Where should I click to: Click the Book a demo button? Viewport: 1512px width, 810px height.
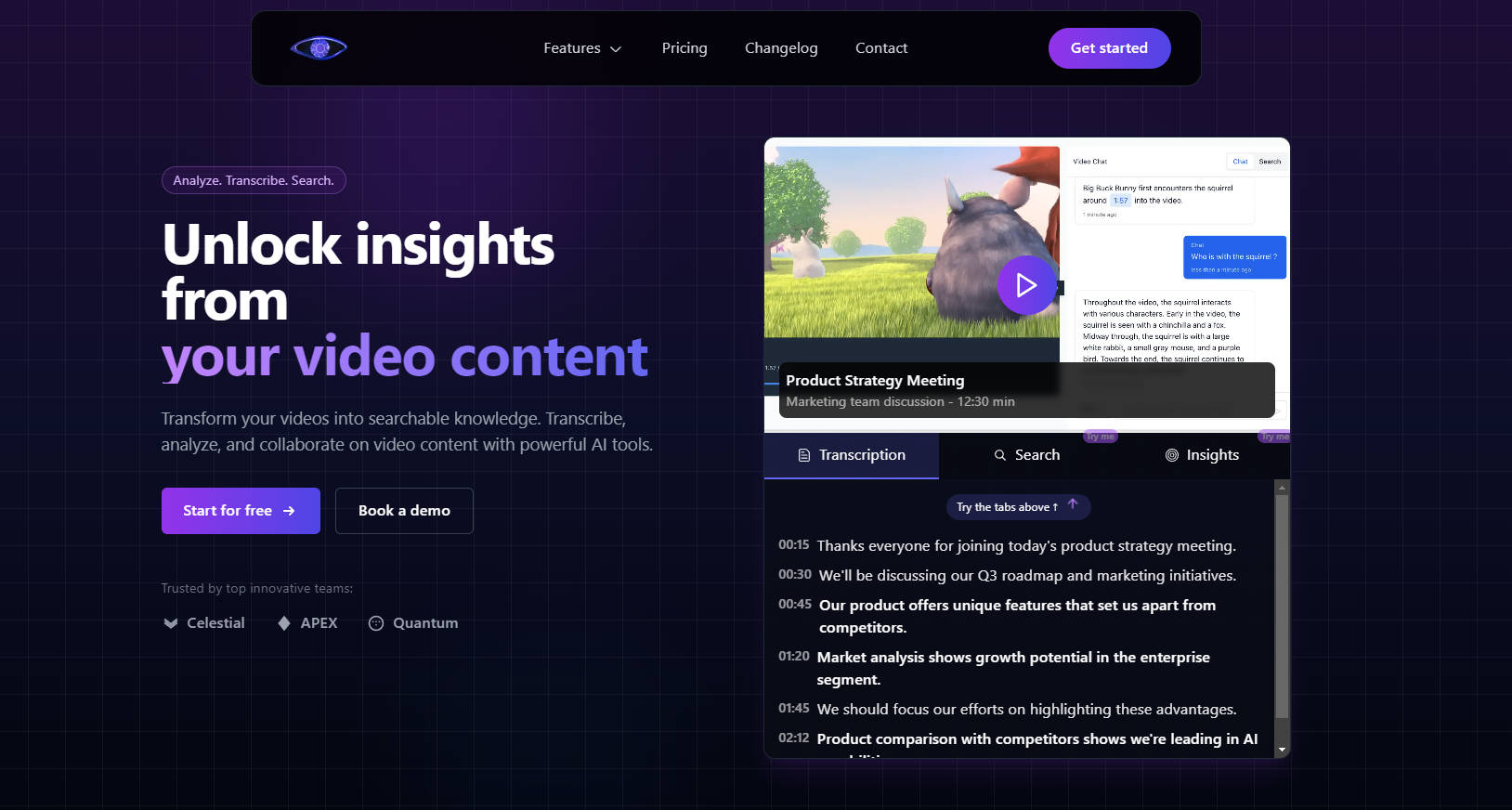404,511
